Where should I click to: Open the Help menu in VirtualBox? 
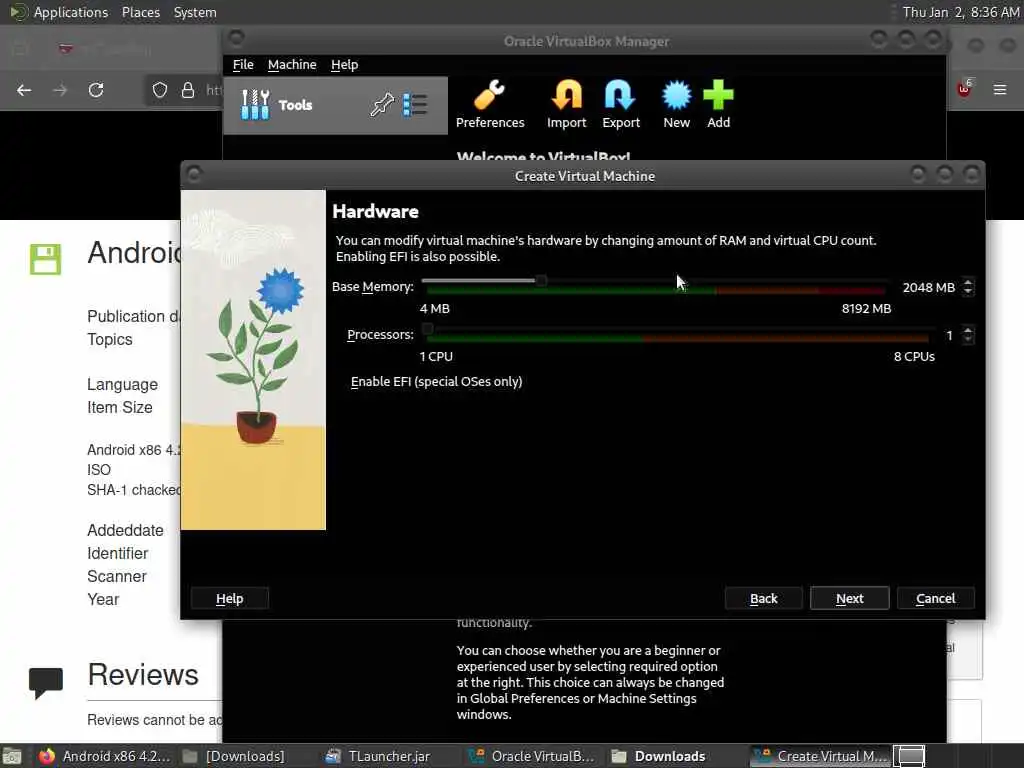(x=344, y=65)
